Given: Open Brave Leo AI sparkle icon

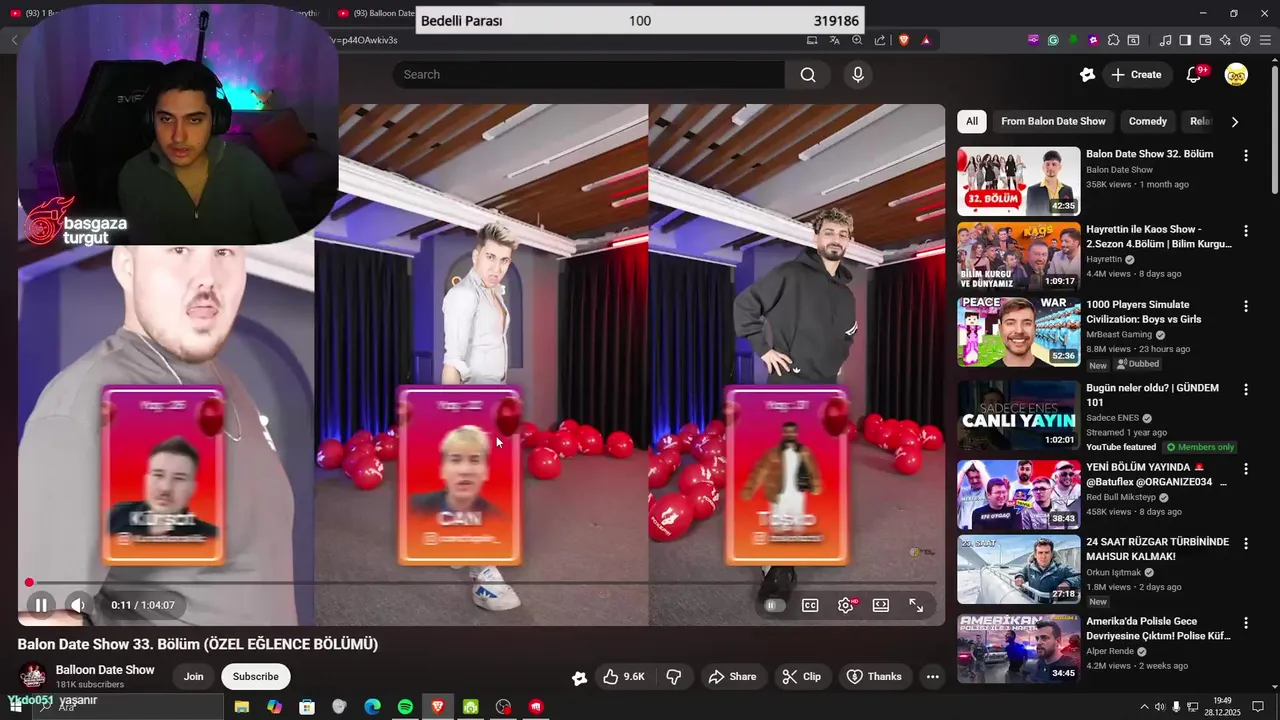Looking at the screenshot, I should pyautogui.click(x=1225, y=40).
